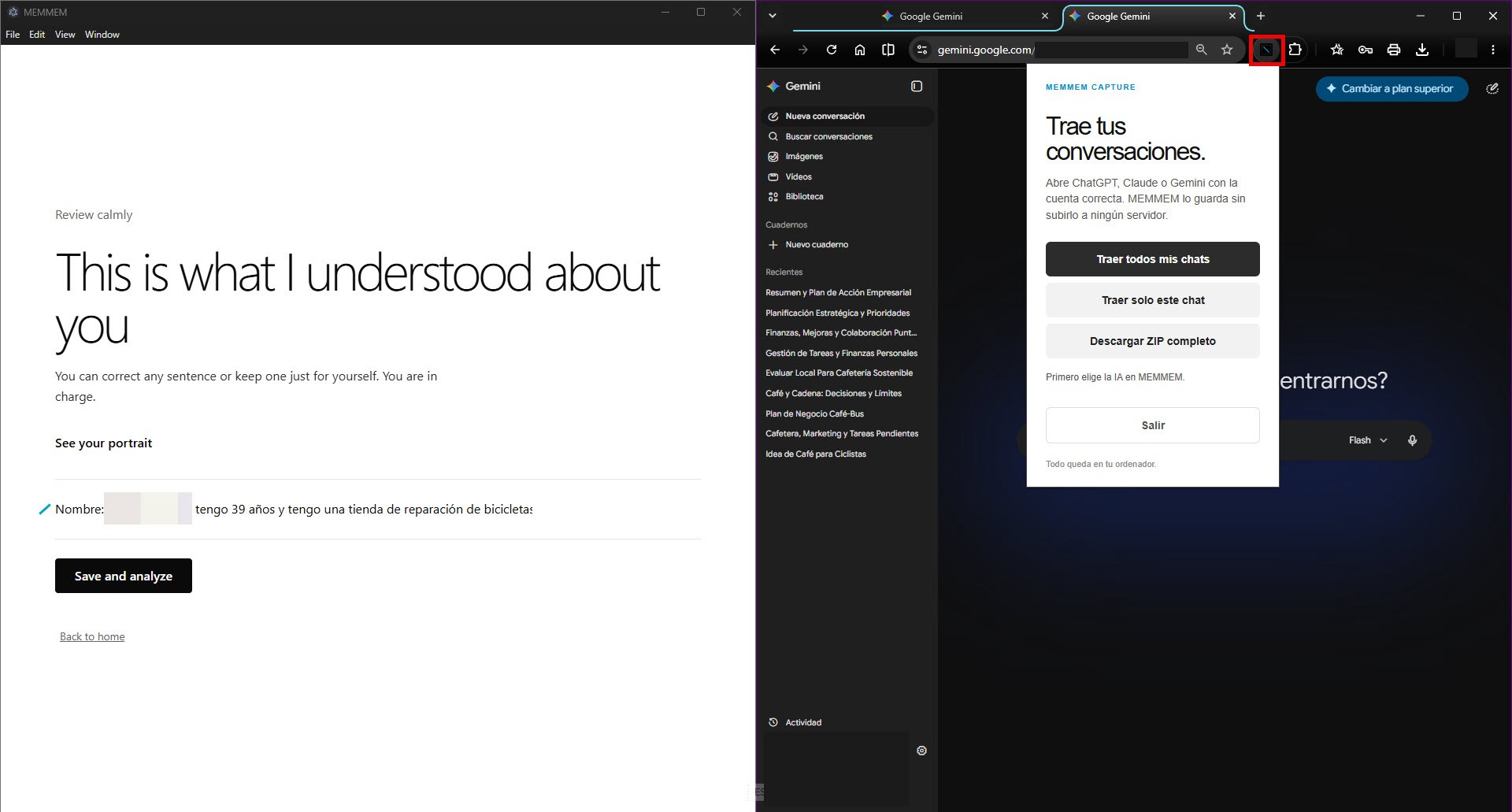The height and width of the screenshot is (812, 1512).
Task: Open the tab search dropdown
Action: tap(773, 16)
